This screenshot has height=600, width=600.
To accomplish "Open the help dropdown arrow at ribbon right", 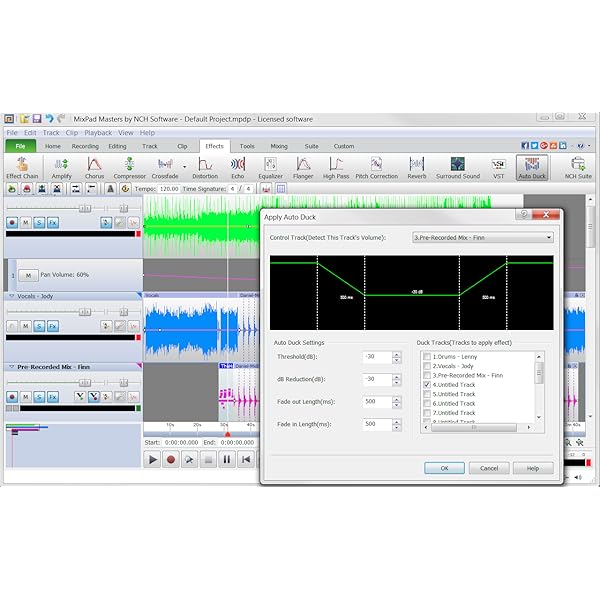I will (x=589, y=146).
